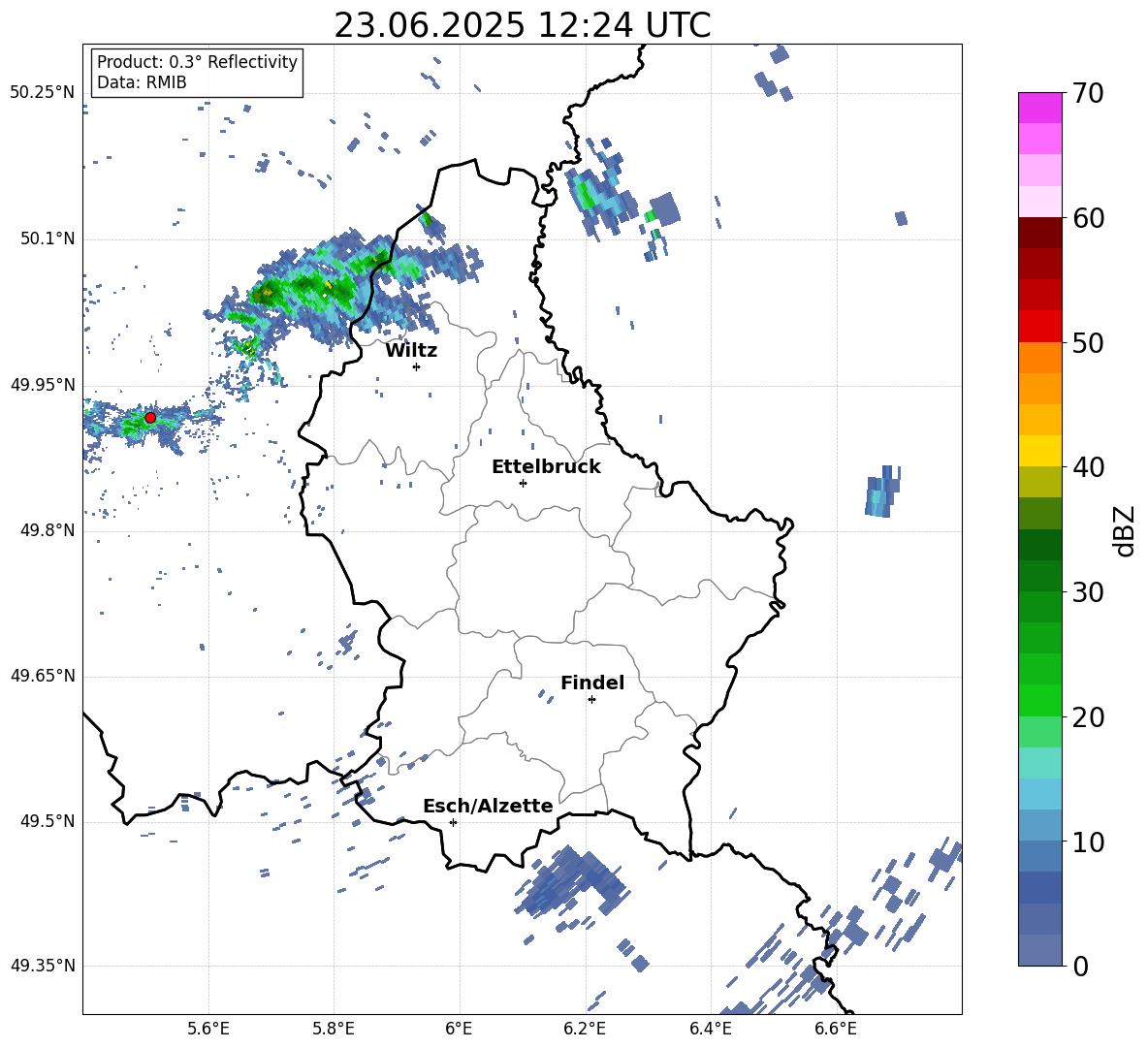The width and height of the screenshot is (1148, 1048).
Task: Click the weak echo south of Esch/Alzette
Action: click(x=571, y=882)
